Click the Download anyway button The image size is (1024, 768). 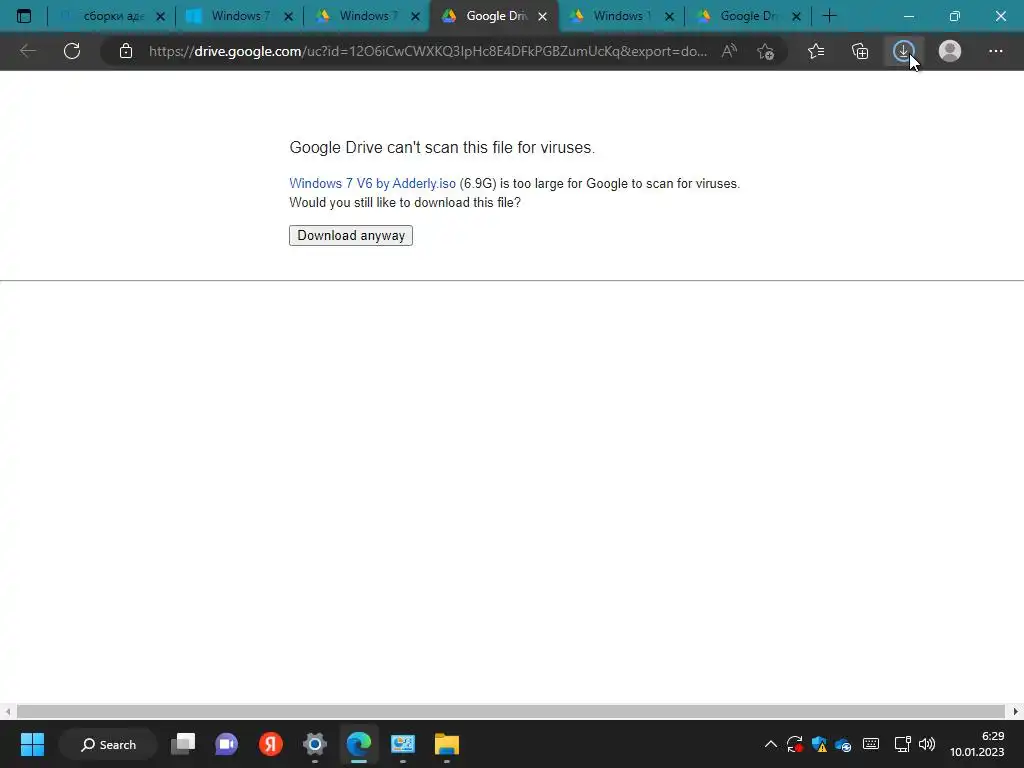point(351,235)
